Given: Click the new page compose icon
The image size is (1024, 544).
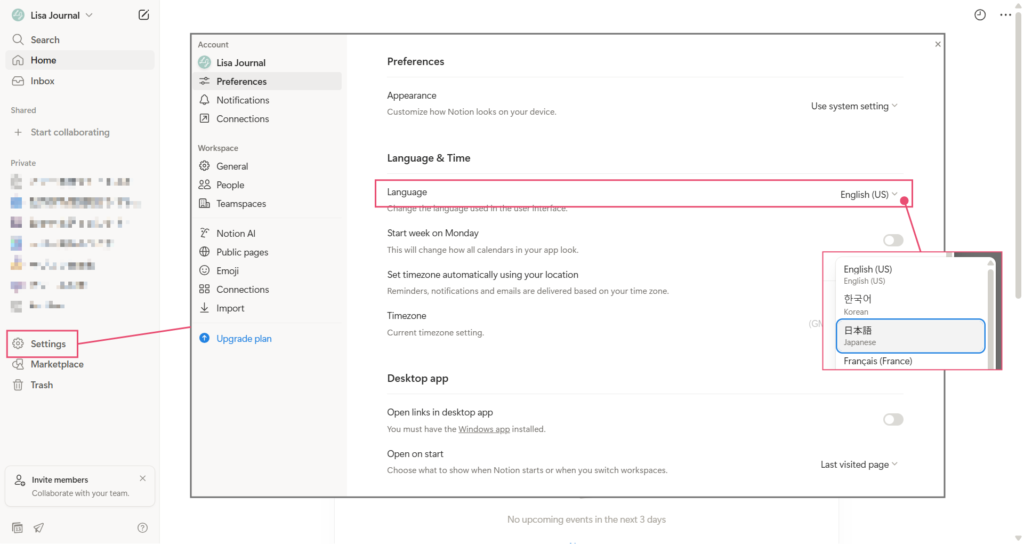Looking at the screenshot, I should pos(144,15).
